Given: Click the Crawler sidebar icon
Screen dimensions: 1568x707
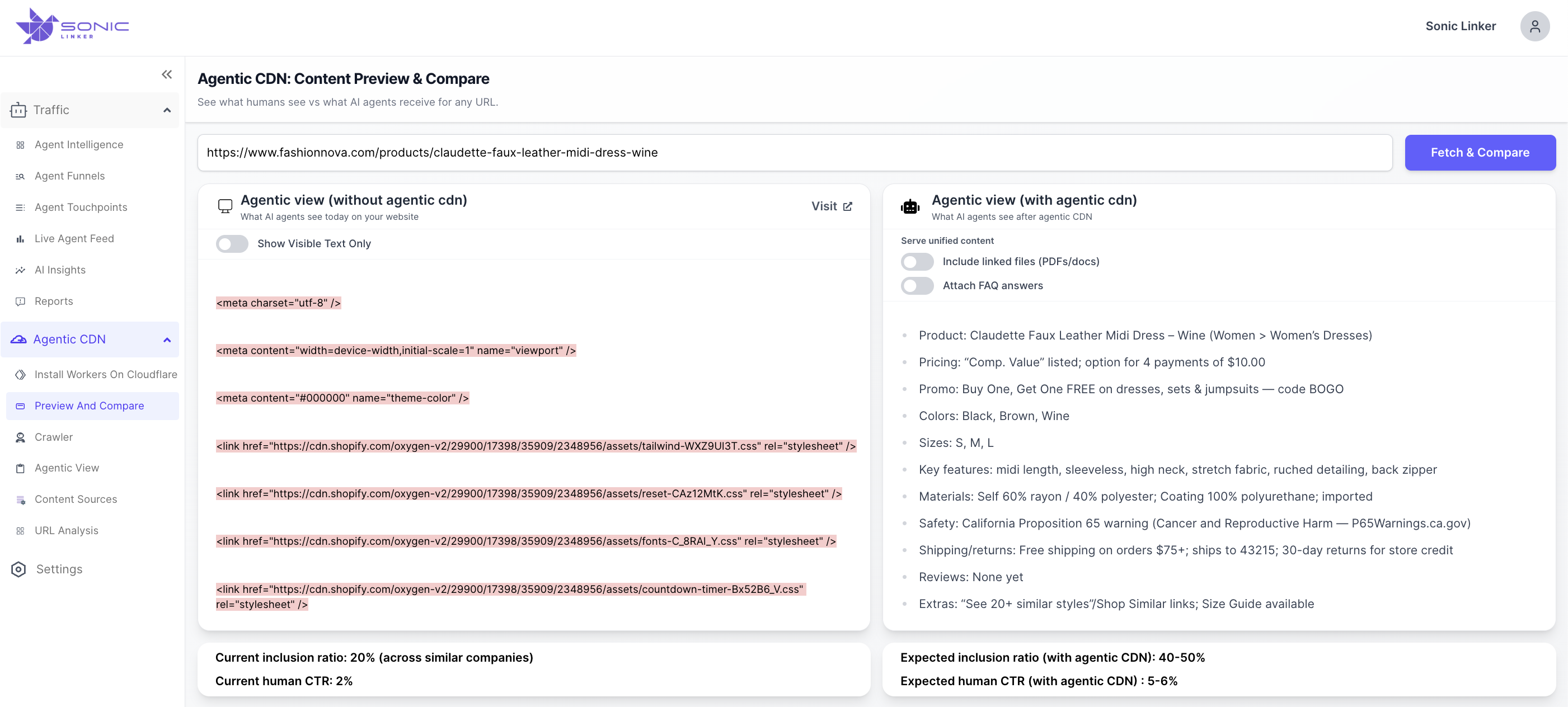Looking at the screenshot, I should pos(20,437).
